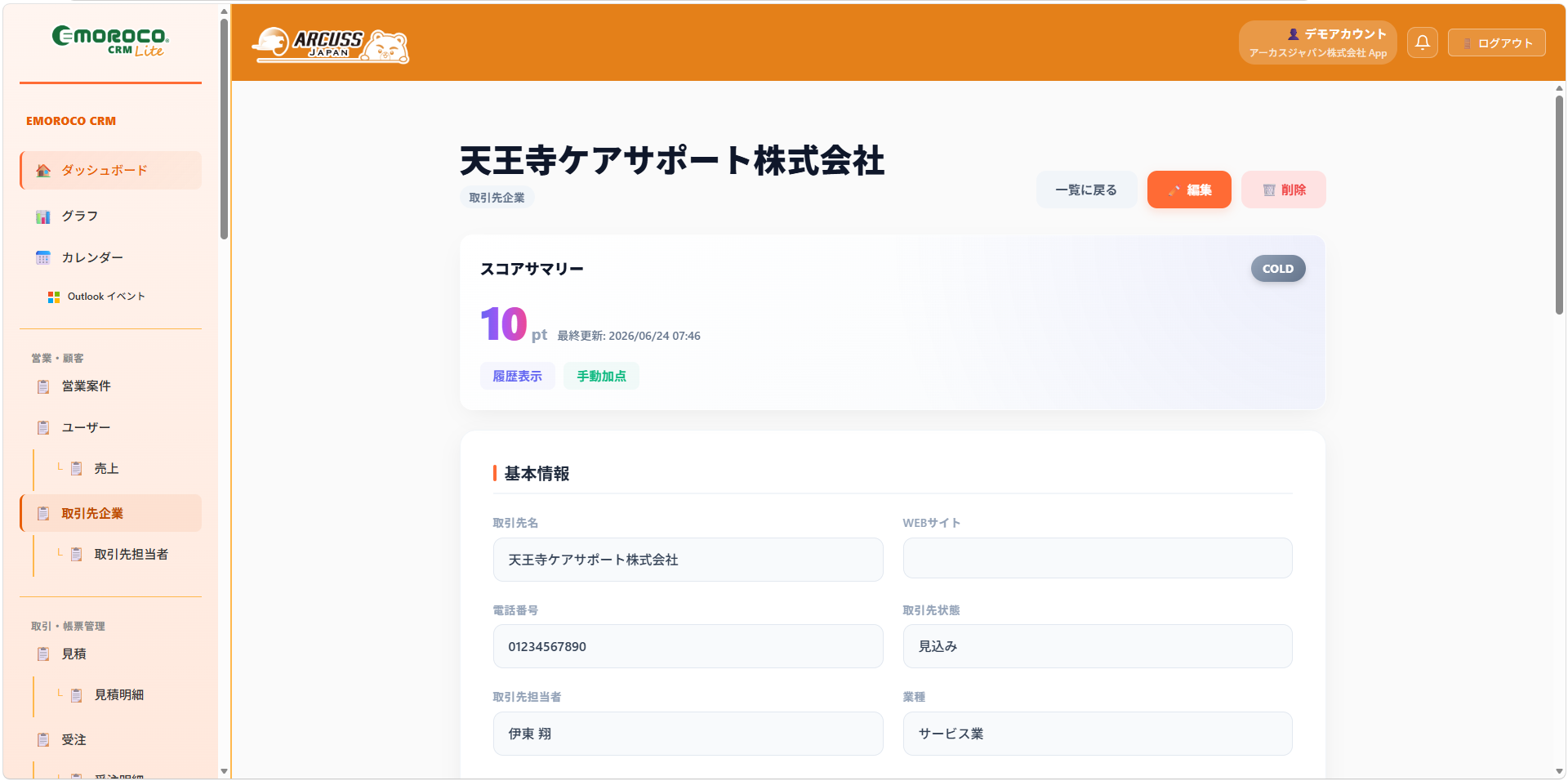
Task: Open notifications bell icon
Action: pyautogui.click(x=1422, y=42)
